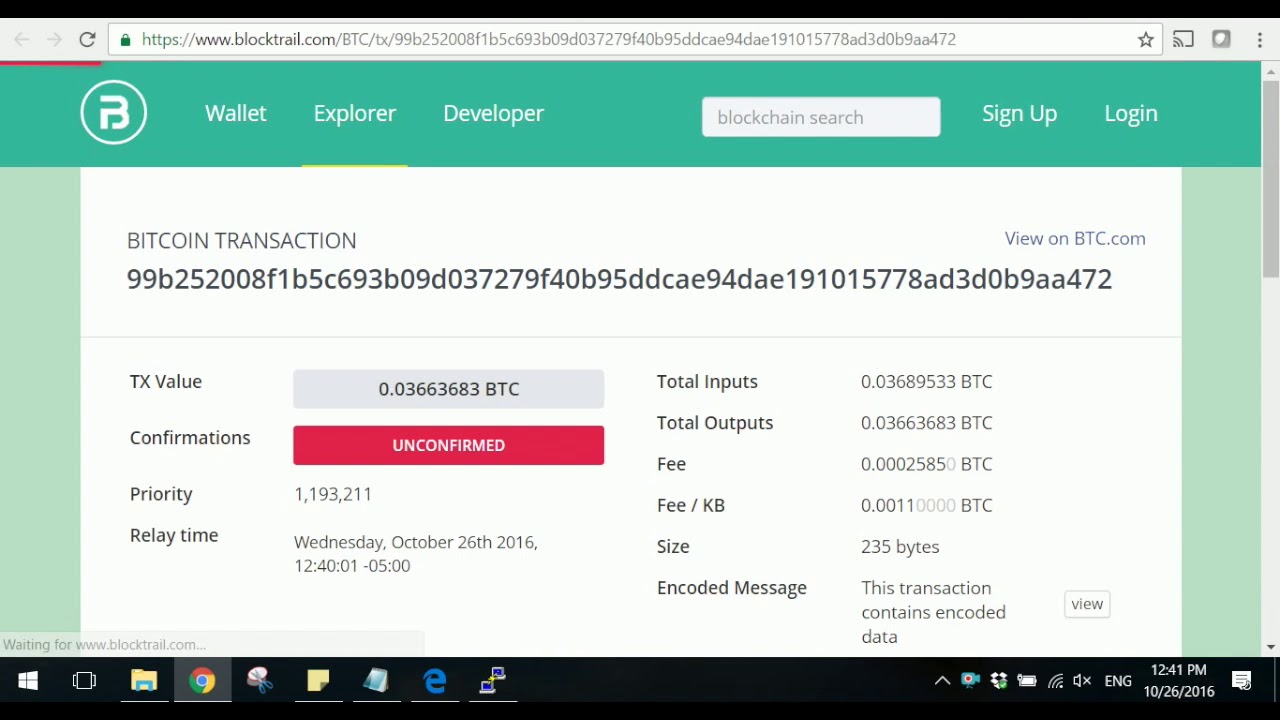This screenshot has height=720, width=1280.
Task: Select the transaction hash heading text
Action: [619, 279]
